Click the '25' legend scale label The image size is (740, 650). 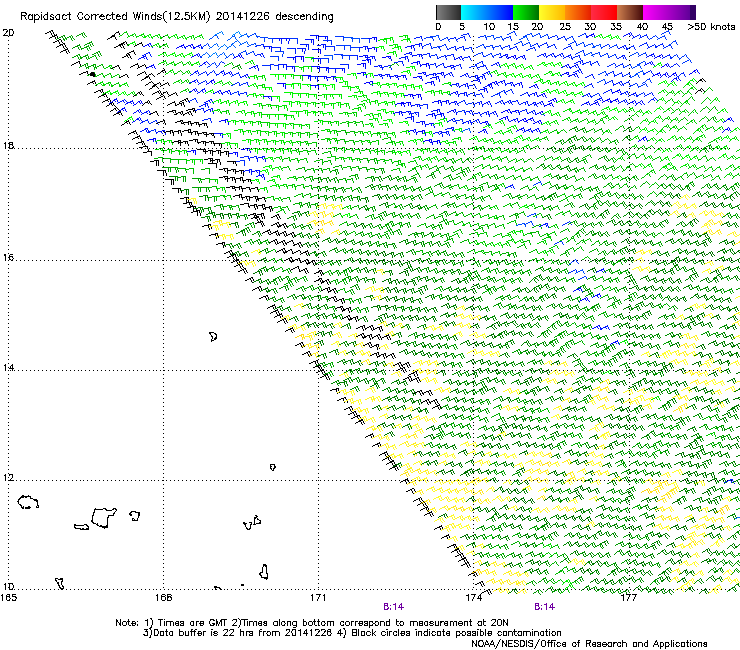pyautogui.click(x=565, y=27)
